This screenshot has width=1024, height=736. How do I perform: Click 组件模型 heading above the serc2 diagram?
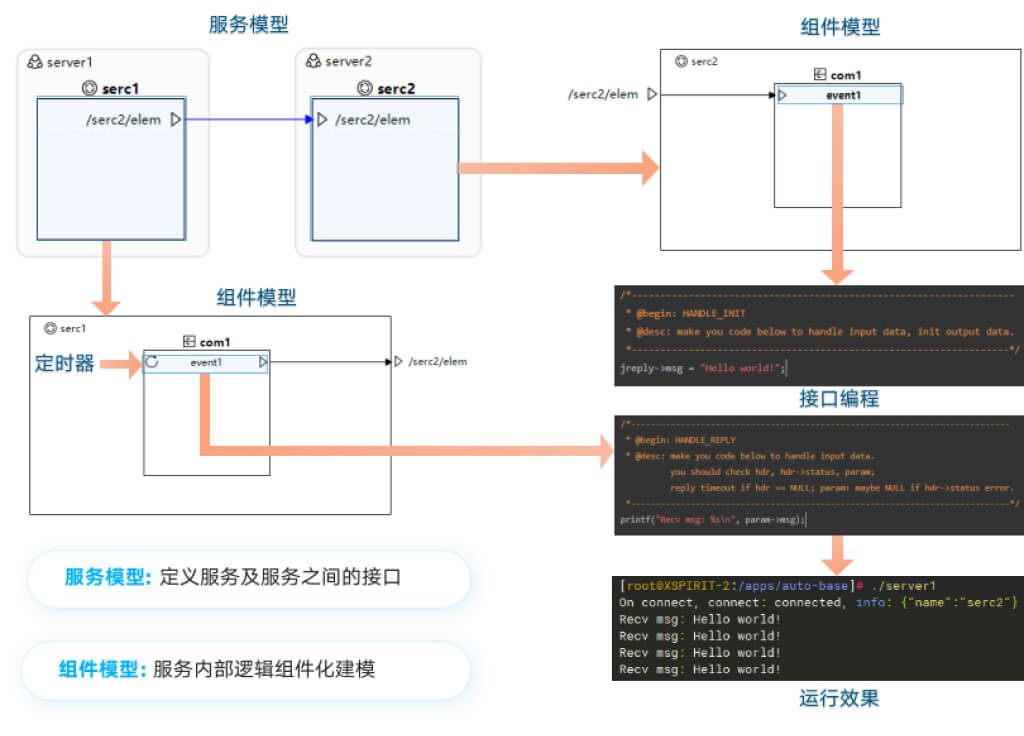pos(840,27)
